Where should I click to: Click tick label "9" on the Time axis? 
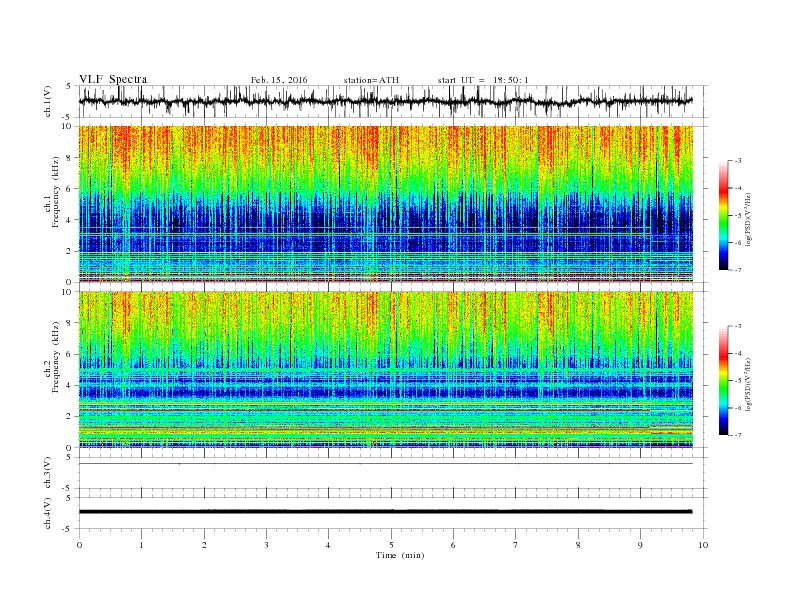click(x=640, y=545)
